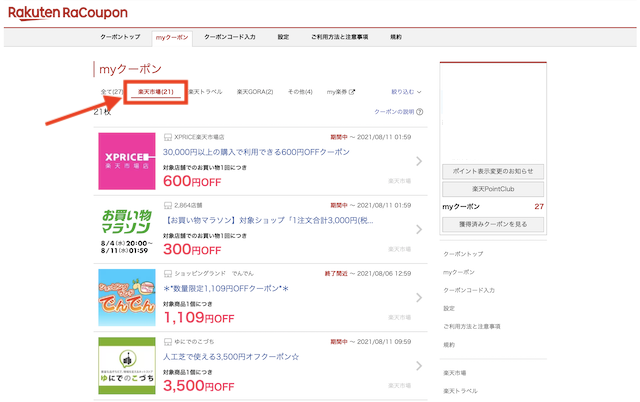Expand the 1,109円OFF coupon row chevron
Image resolution: width=640 pixels, height=402 pixels.
[x=419, y=298]
